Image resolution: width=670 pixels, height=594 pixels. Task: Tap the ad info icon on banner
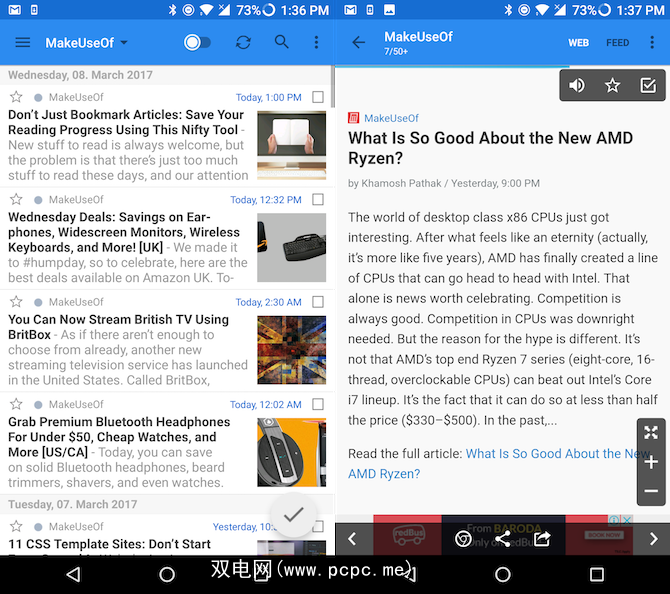(x=614, y=520)
